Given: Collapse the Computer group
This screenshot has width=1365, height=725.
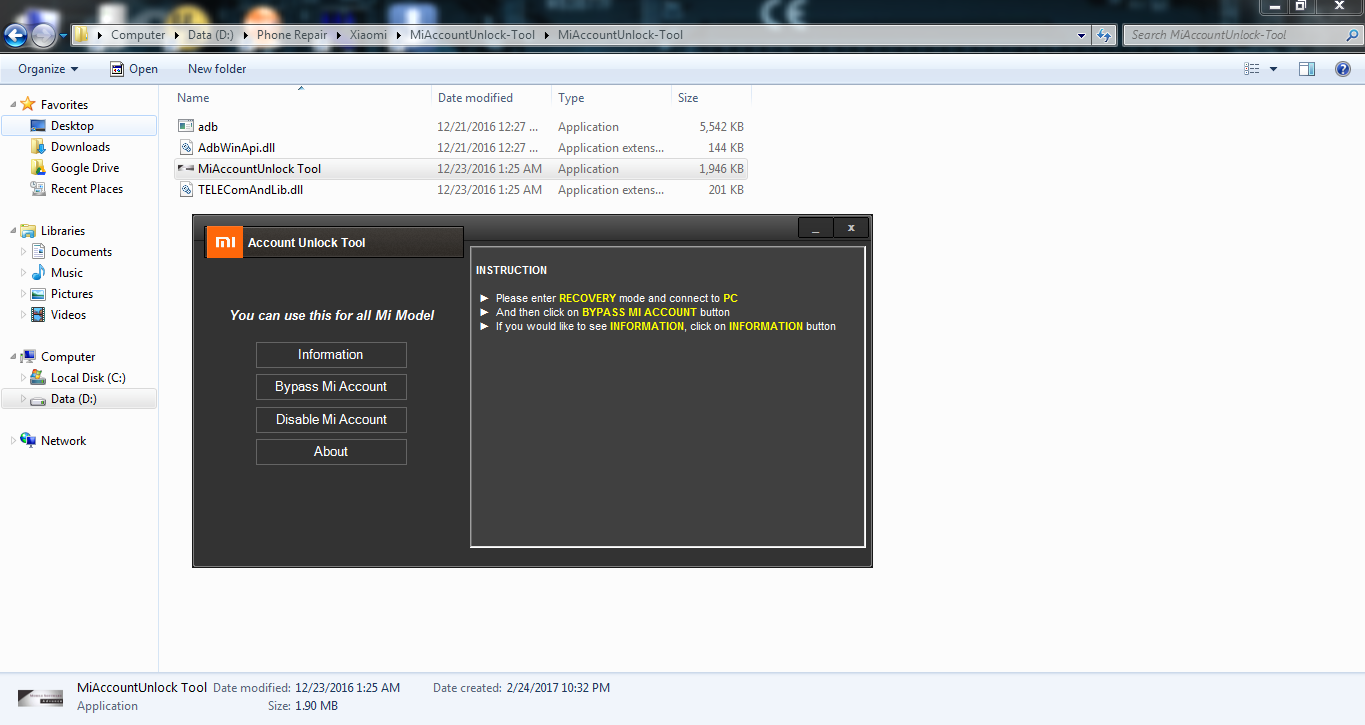Looking at the screenshot, I should click(13, 357).
